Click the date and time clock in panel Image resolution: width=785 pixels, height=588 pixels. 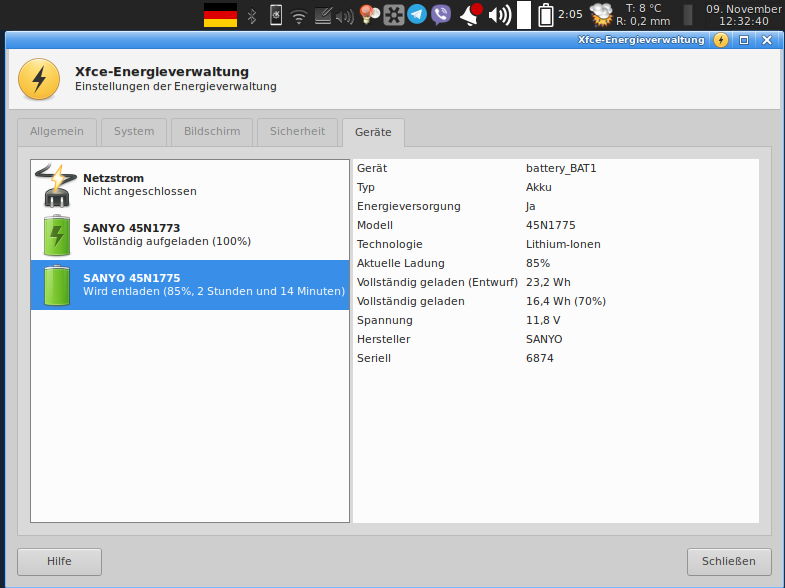(744, 15)
